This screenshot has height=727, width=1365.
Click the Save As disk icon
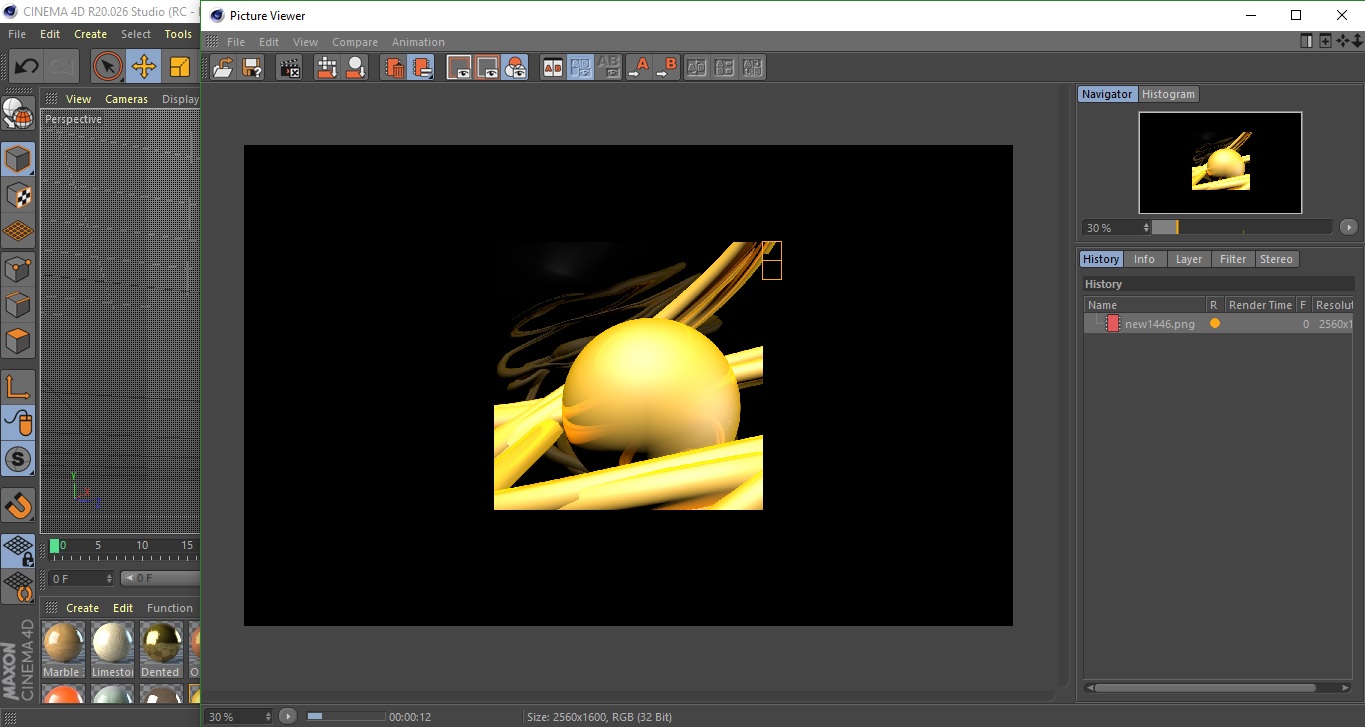[252, 68]
